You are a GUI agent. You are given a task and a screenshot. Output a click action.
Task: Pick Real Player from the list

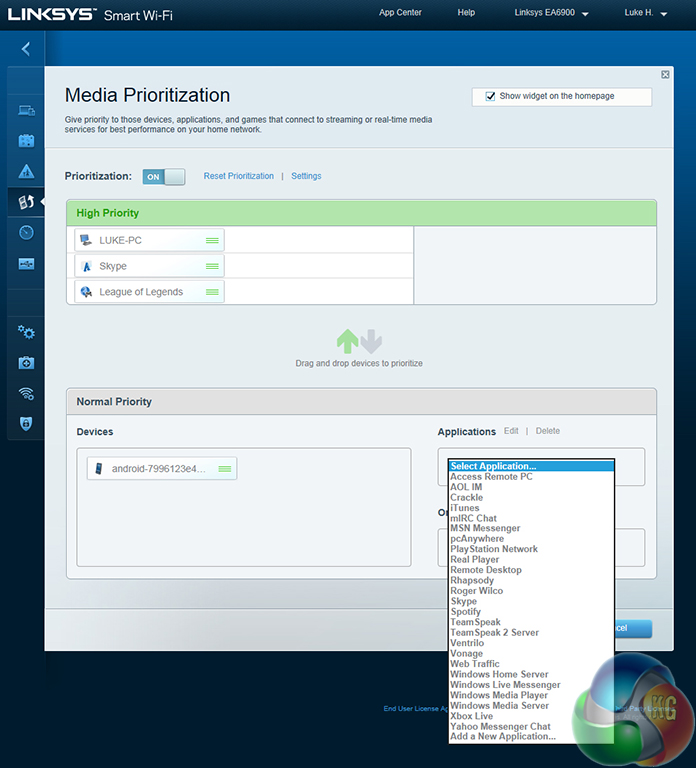pyautogui.click(x=531, y=559)
